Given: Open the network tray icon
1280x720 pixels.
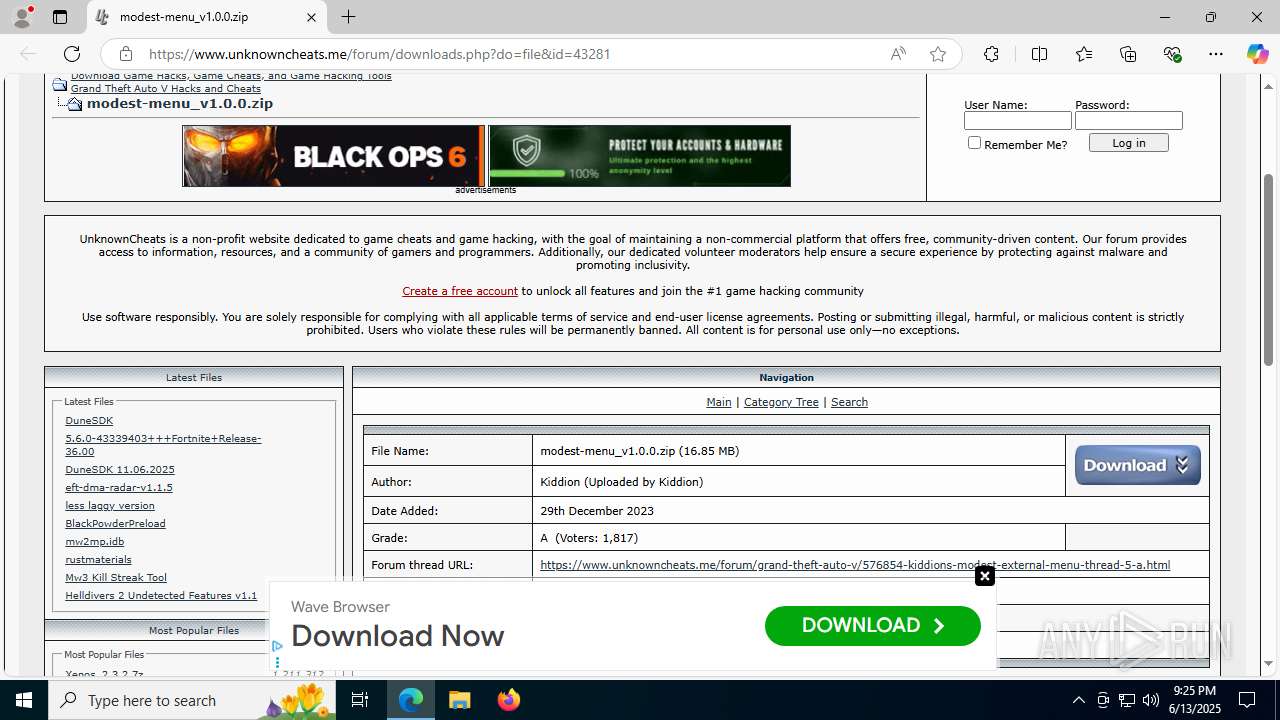Looking at the screenshot, I should coord(1127,700).
